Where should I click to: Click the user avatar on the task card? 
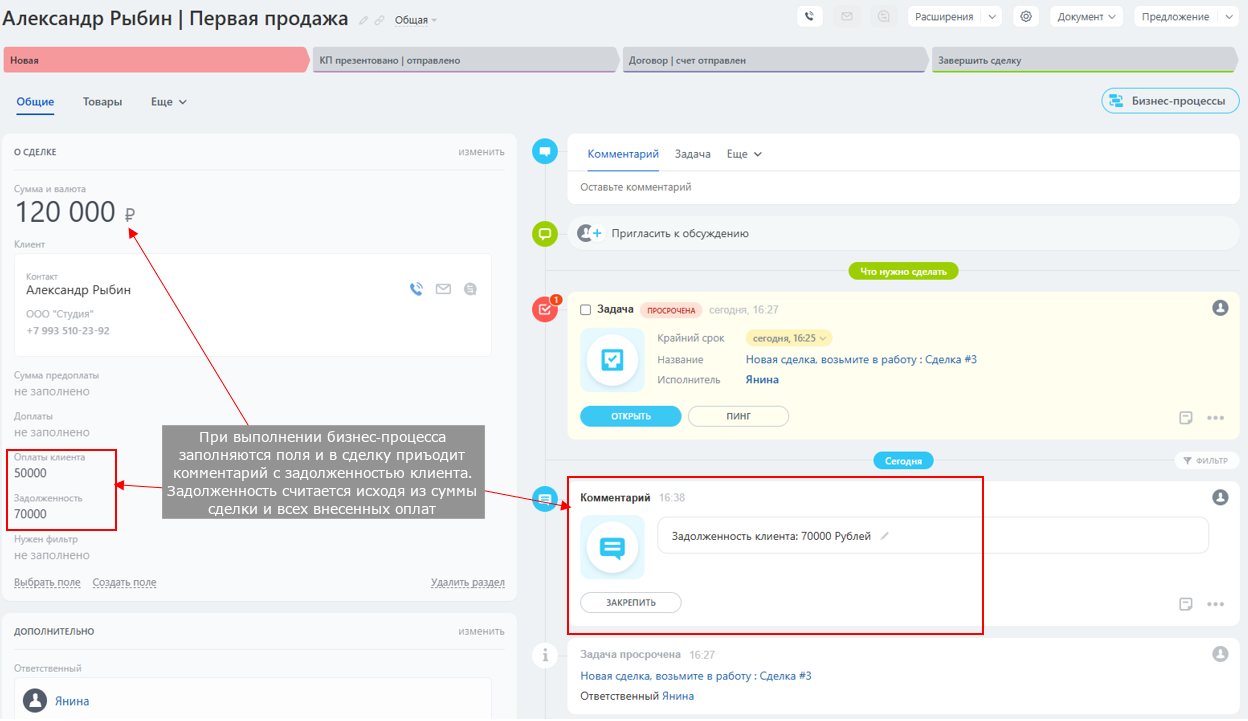[x=1220, y=308]
